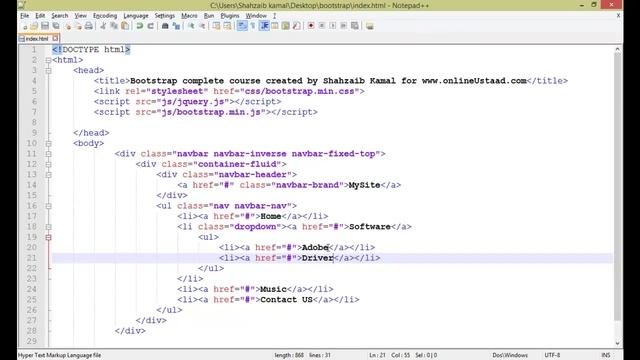
Task: Click the Save All toolbar icon
Action: [x=56, y=26]
